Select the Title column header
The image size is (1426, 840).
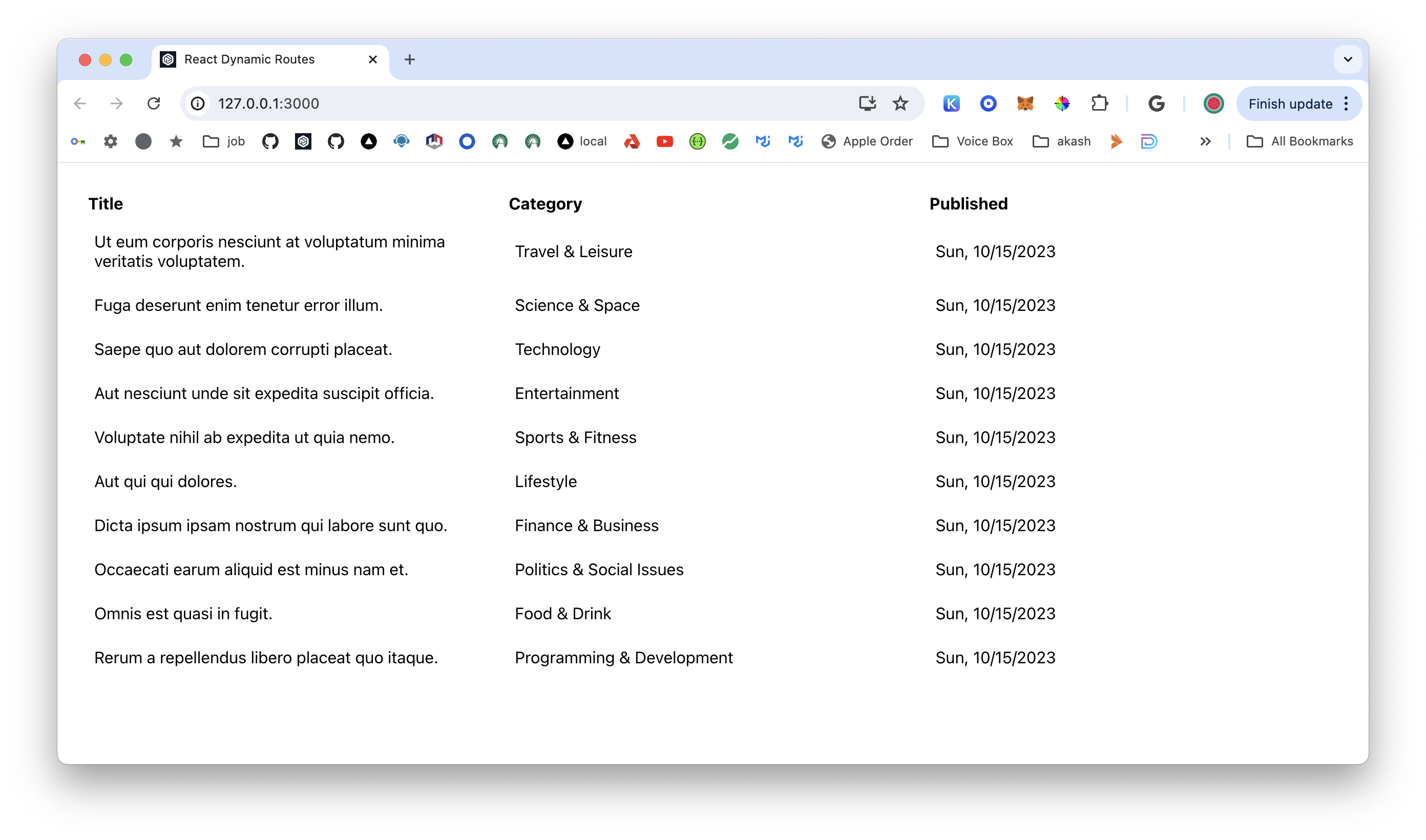pyautogui.click(x=105, y=203)
